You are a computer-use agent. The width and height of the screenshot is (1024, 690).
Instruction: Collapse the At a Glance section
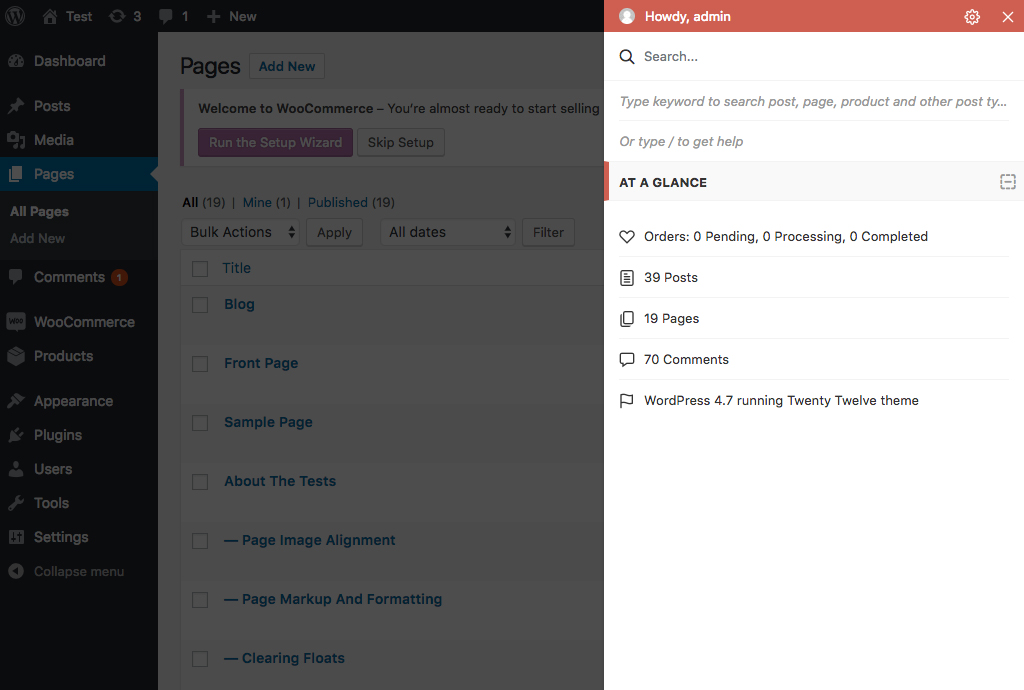tap(1007, 182)
